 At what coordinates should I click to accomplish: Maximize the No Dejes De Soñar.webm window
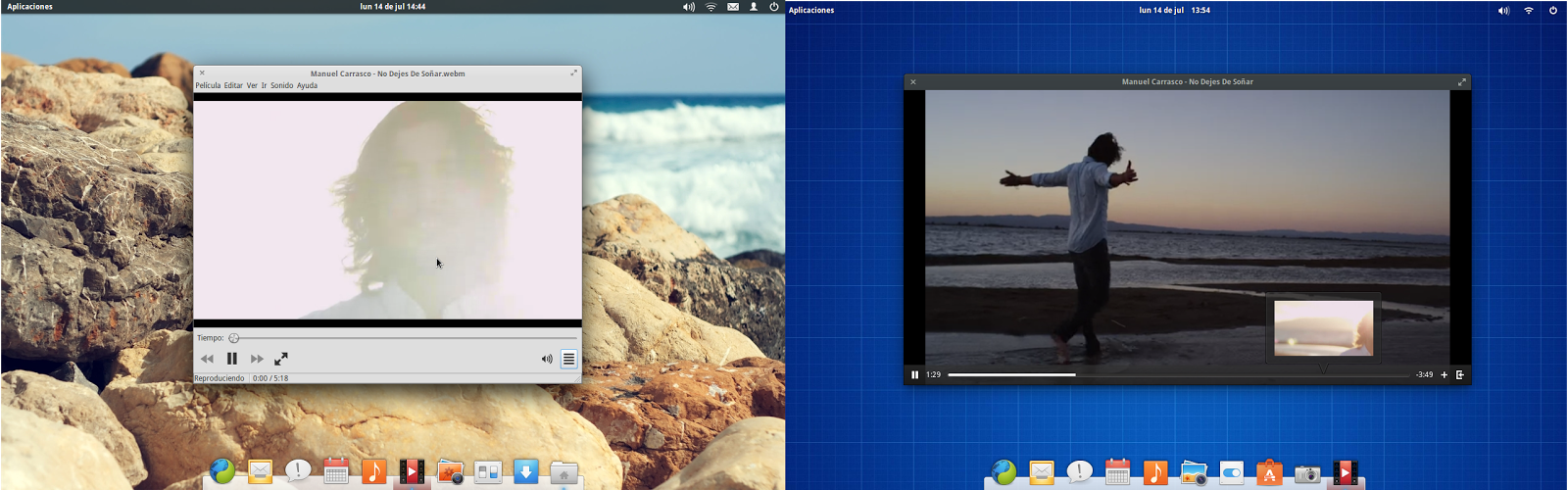(x=574, y=73)
